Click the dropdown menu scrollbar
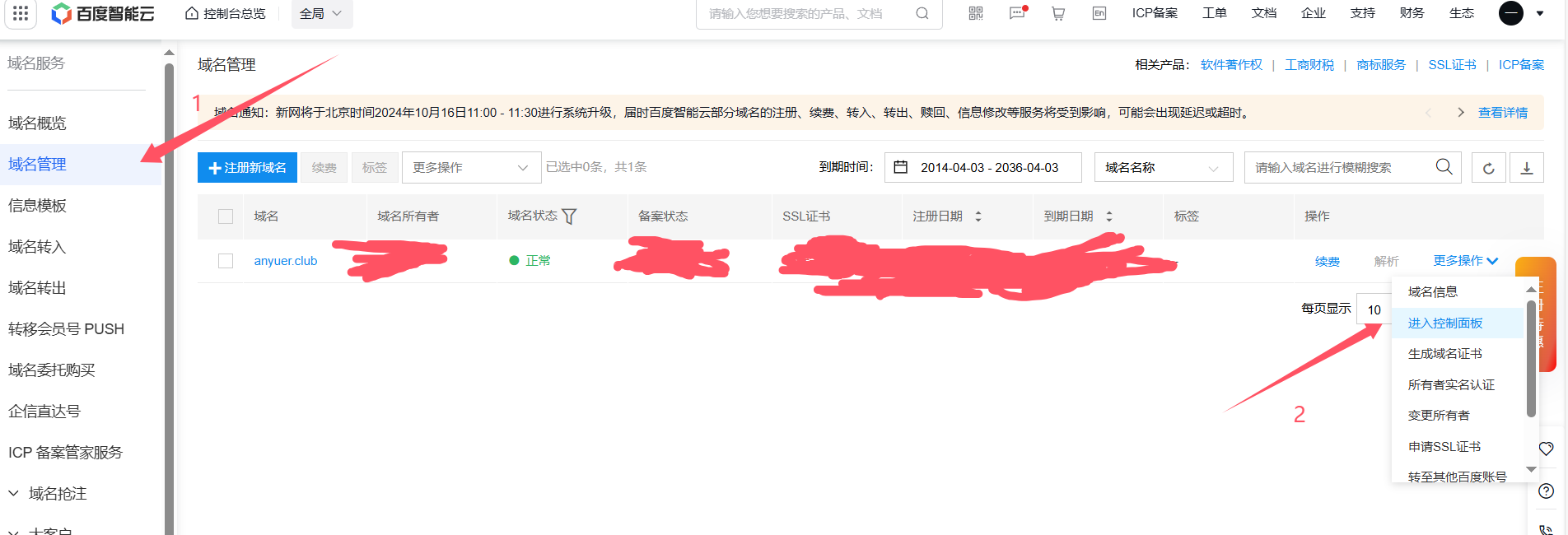The height and width of the screenshot is (535, 1568). pyautogui.click(x=1531, y=359)
